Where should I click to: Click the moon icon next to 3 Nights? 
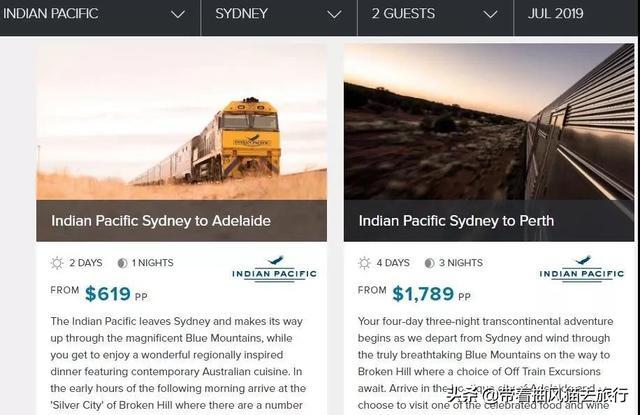click(429, 263)
